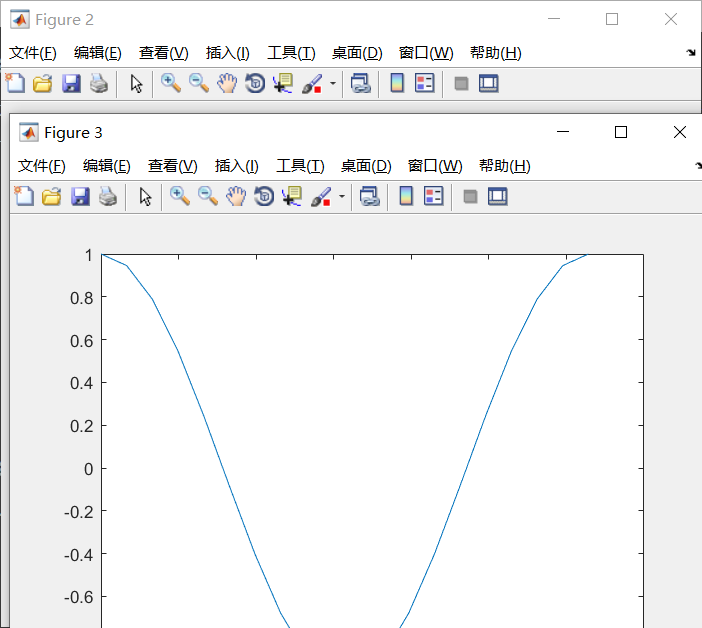
Task: Click Link Plot icon in Figure 2
Action: point(360,83)
